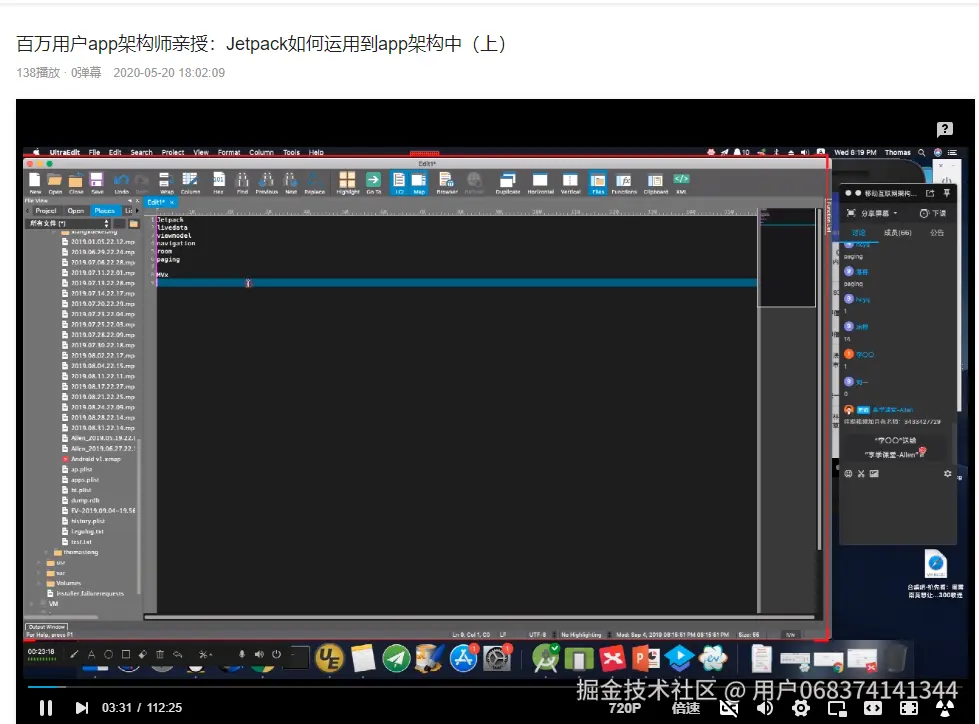Open the File menu in UltraEdit
The height and width of the screenshot is (724, 979).
(94, 152)
